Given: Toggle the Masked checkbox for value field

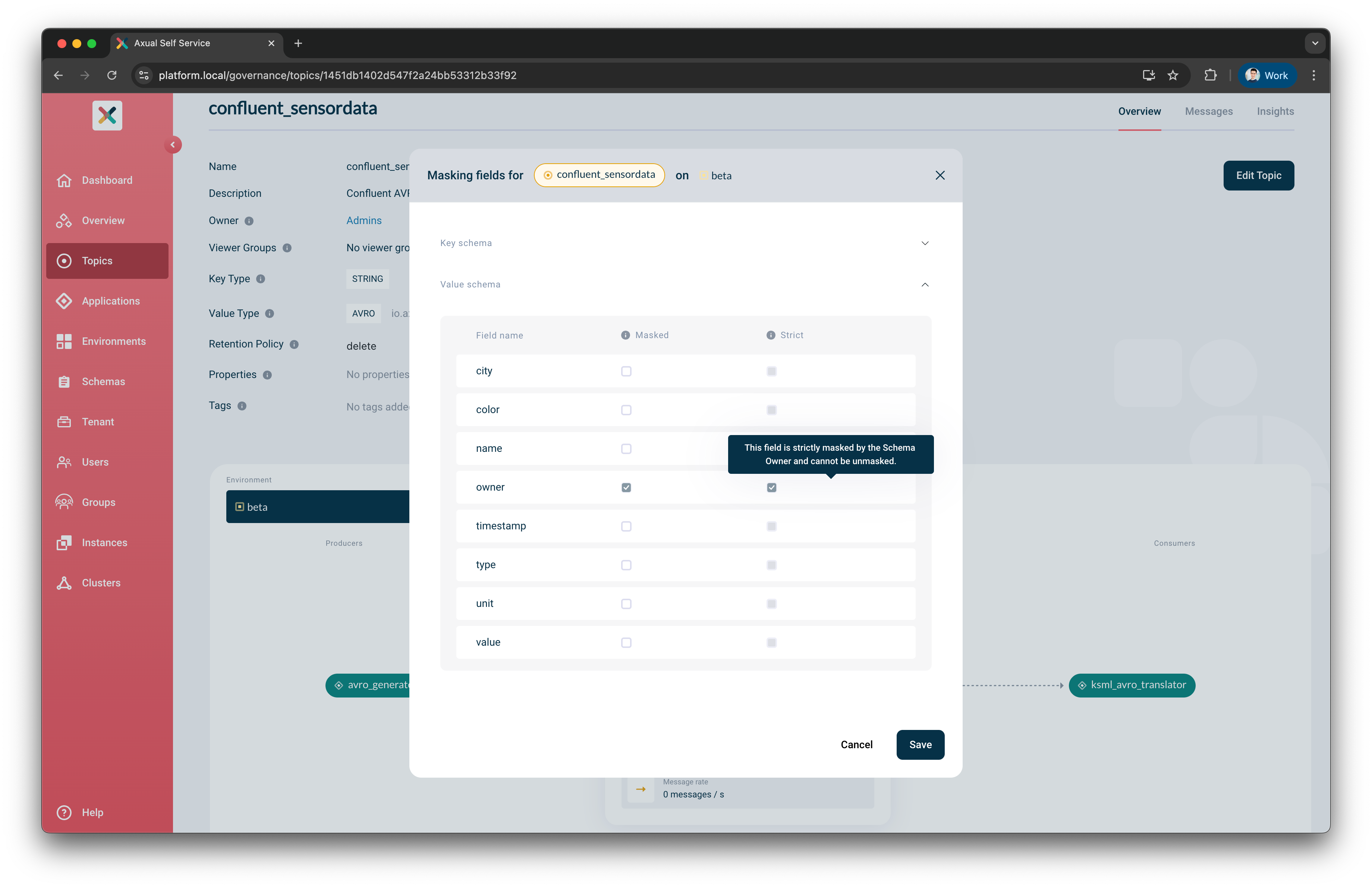Looking at the screenshot, I should click(626, 643).
